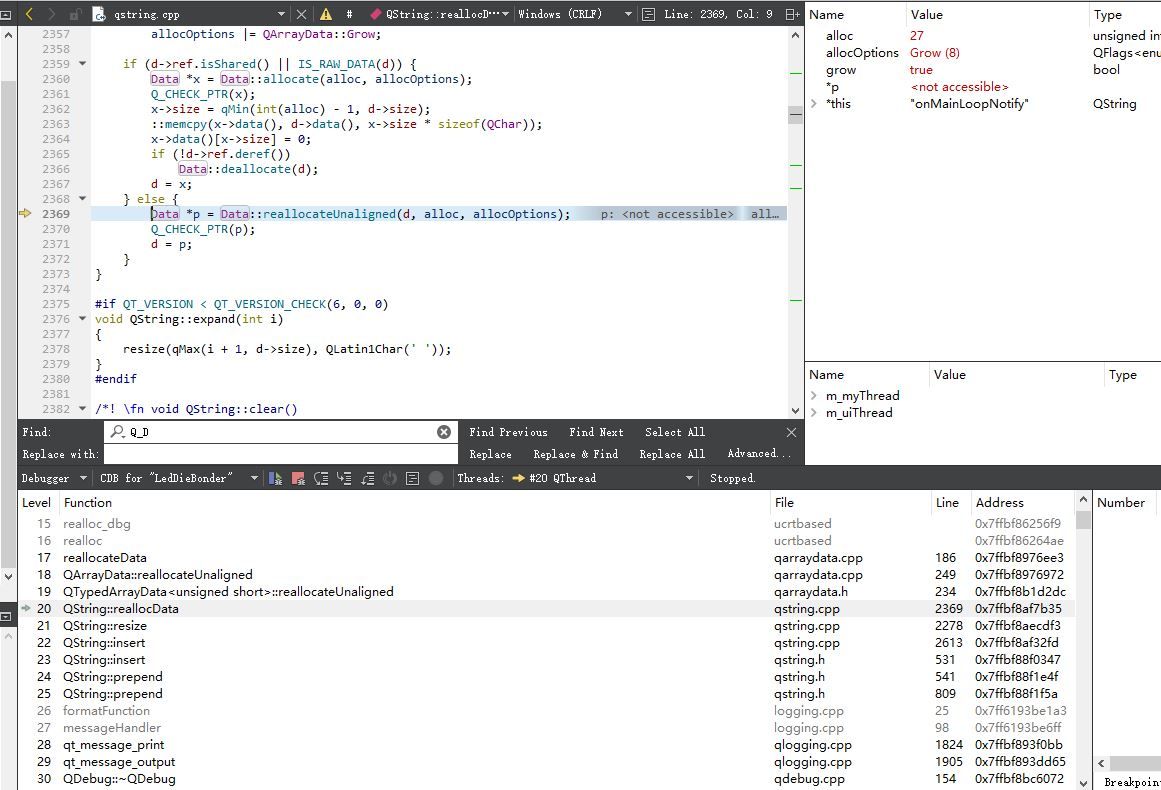
Task: Open the qstring.cpp file dropdown
Action: tap(281, 14)
